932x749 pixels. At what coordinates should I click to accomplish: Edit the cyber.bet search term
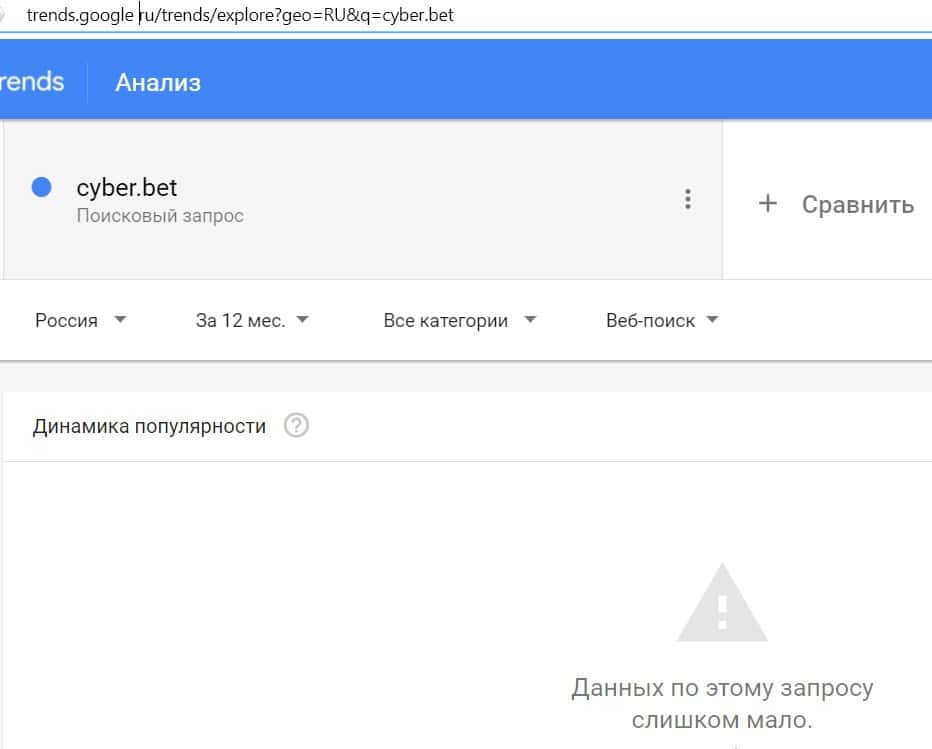click(x=127, y=188)
